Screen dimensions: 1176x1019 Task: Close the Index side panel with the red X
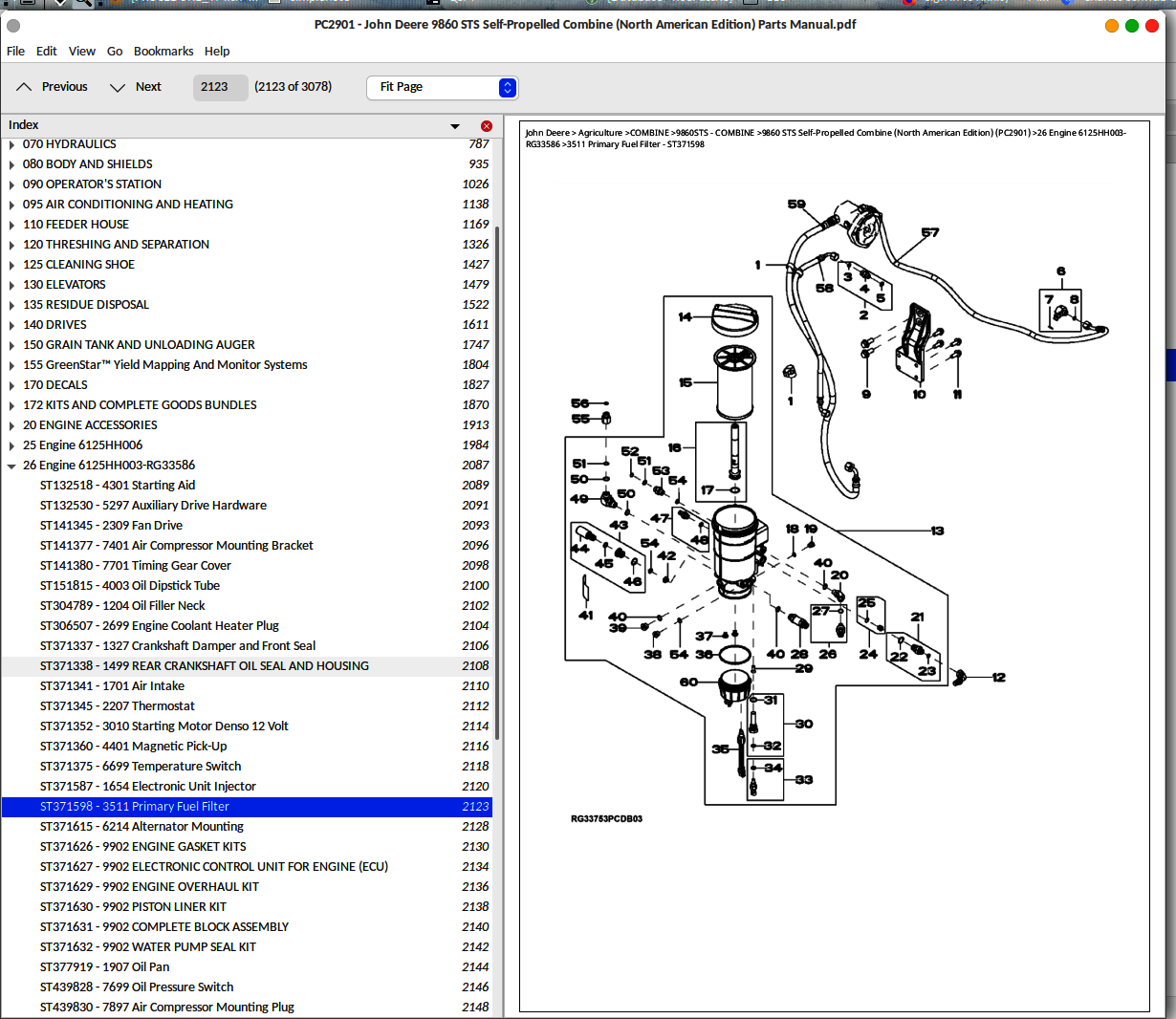tap(487, 126)
